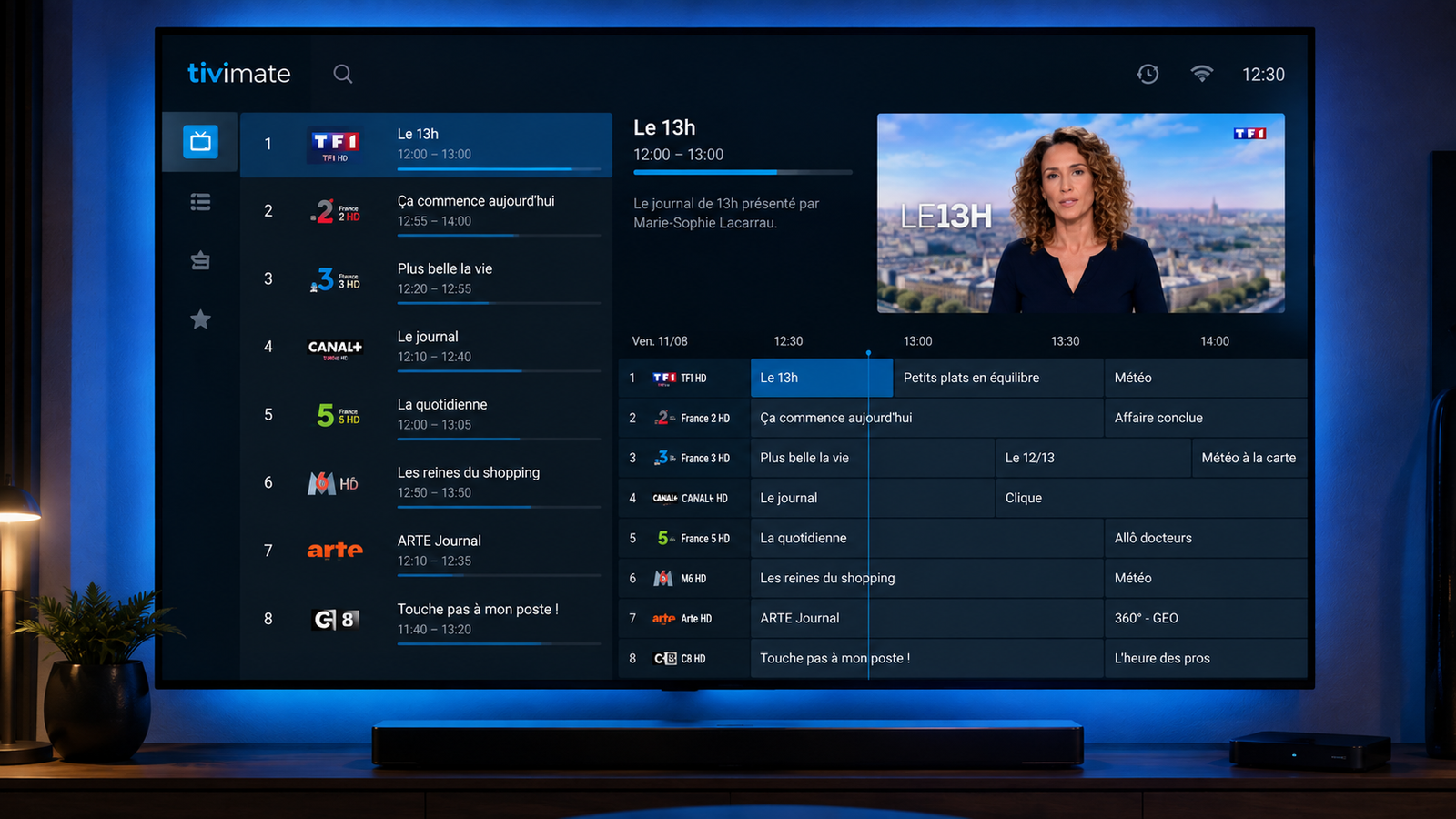Viewport: 1456px width, 819px height.
Task: Click the Le 13h detail progress bar
Action: pos(743,172)
